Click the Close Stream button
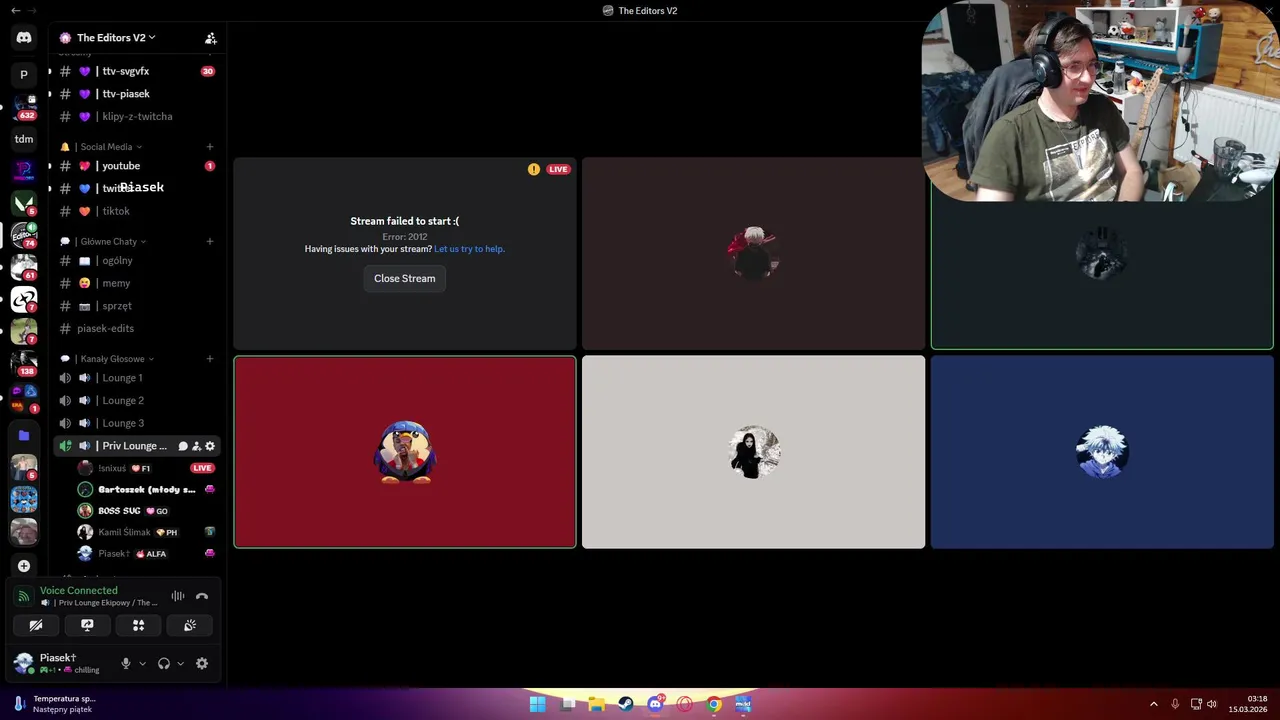The image size is (1280, 720). (x=404, y=279)
